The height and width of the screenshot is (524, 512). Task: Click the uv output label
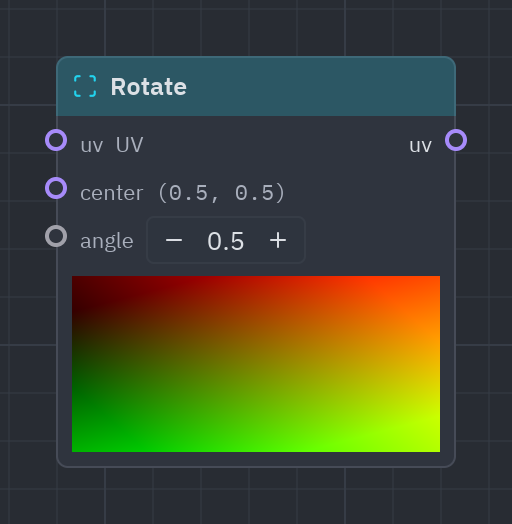tap(420, 146)
